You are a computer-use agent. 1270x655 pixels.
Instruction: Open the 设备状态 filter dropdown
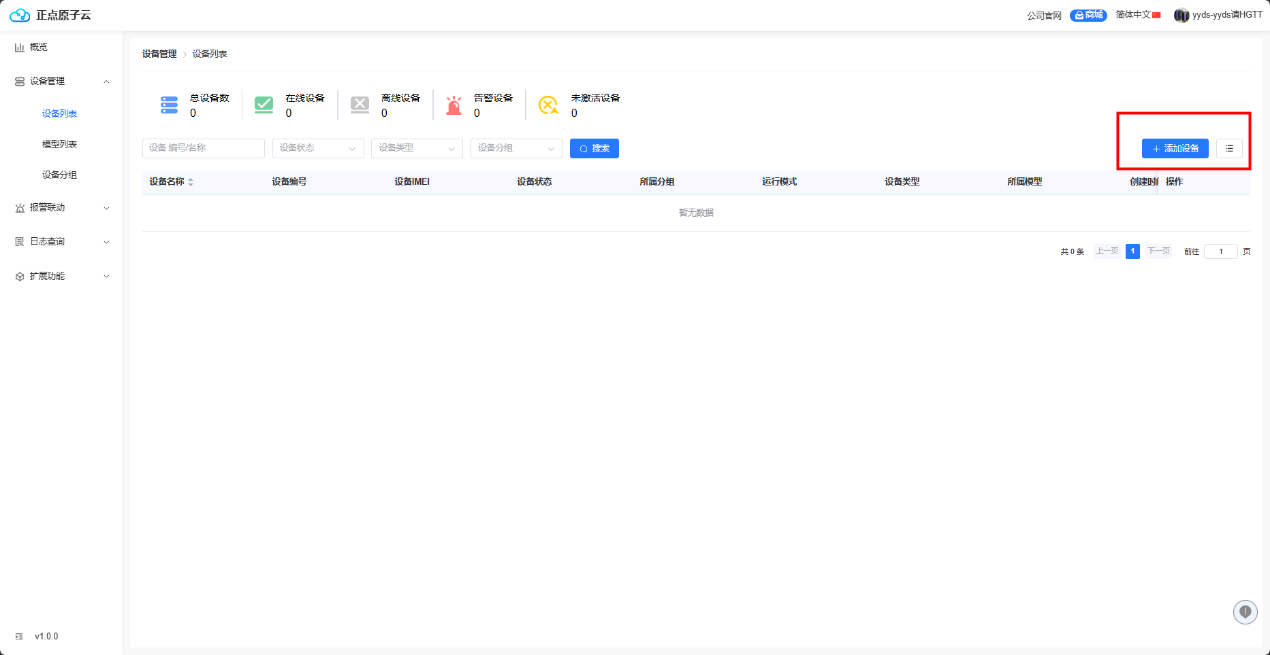[317, 148]
